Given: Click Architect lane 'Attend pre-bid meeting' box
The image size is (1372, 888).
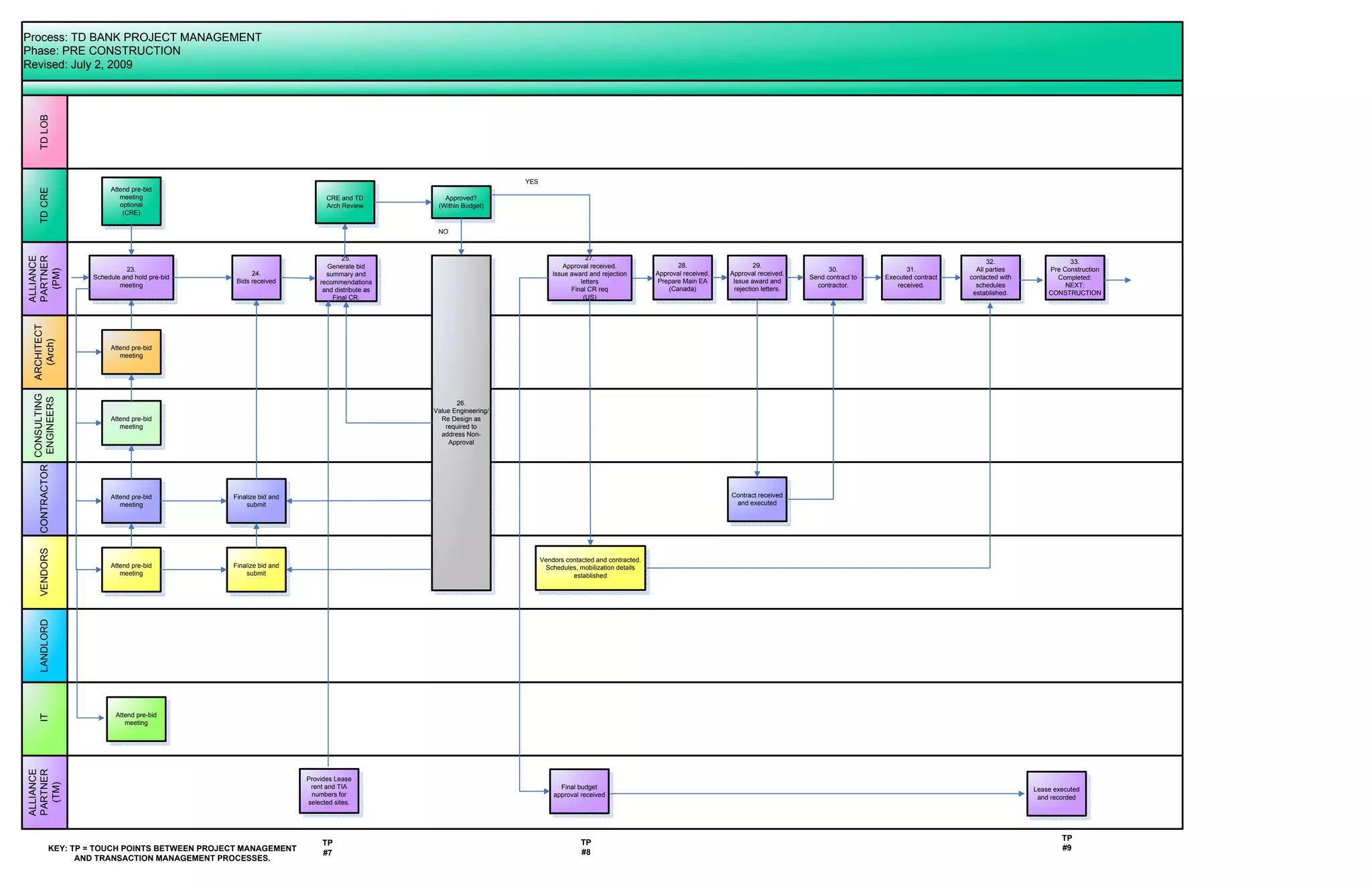Looking at the screenshot, I should tap(131, 352).
